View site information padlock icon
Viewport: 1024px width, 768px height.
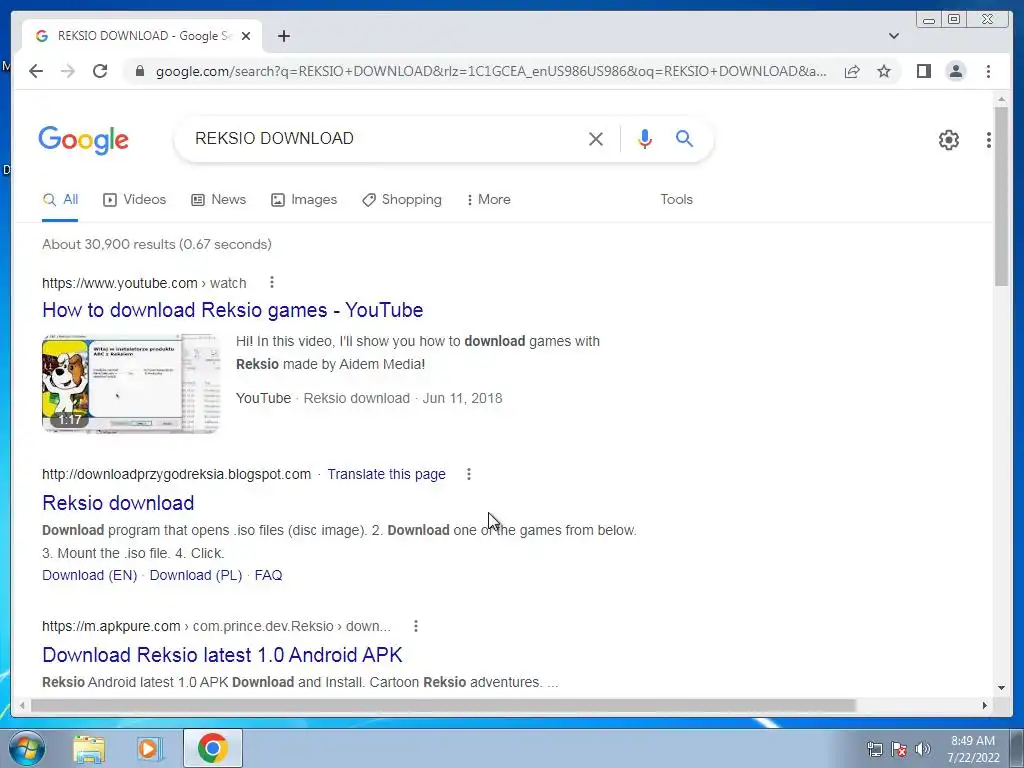pos(139,71)
